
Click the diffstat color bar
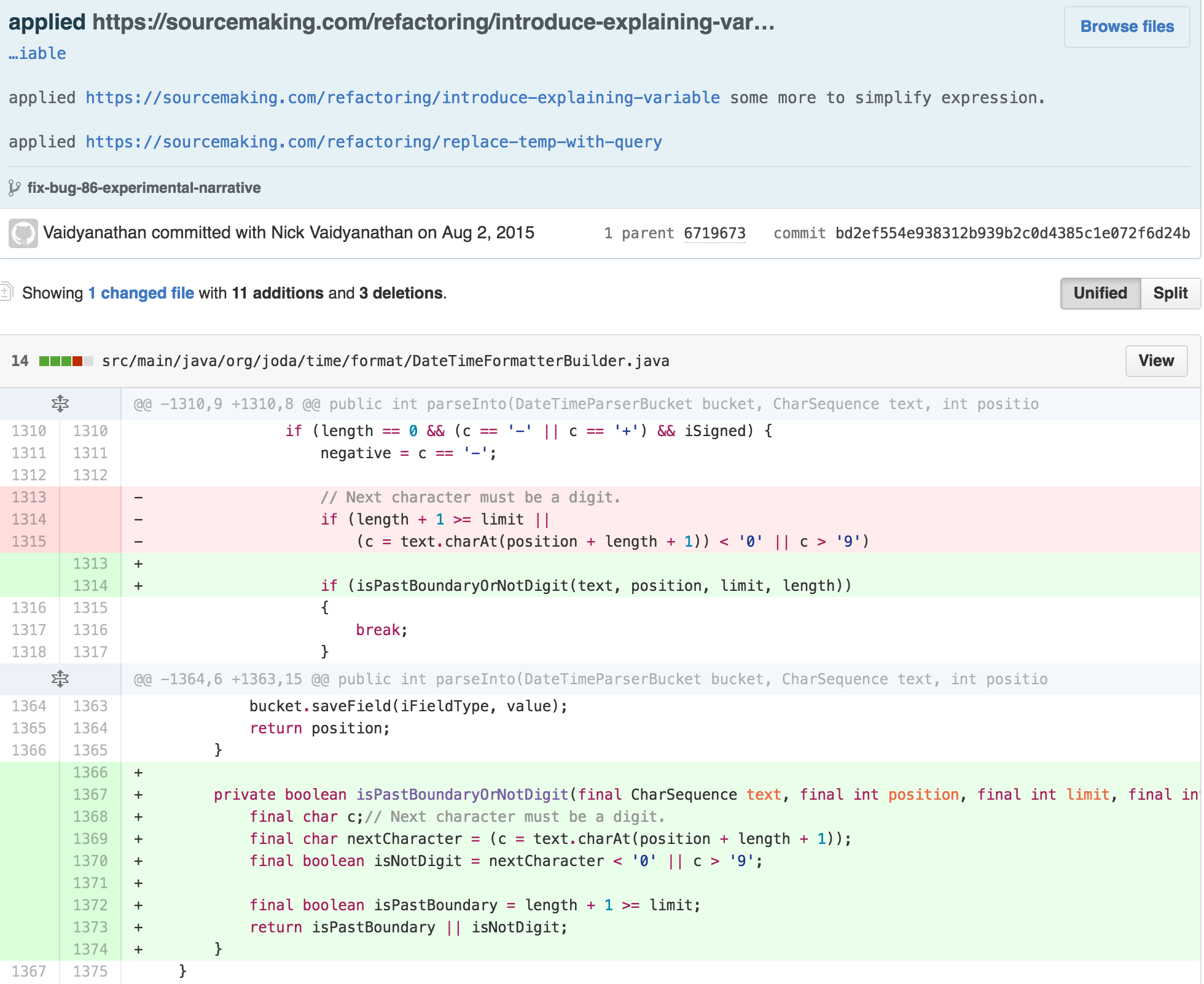click(x=66, y=361)
